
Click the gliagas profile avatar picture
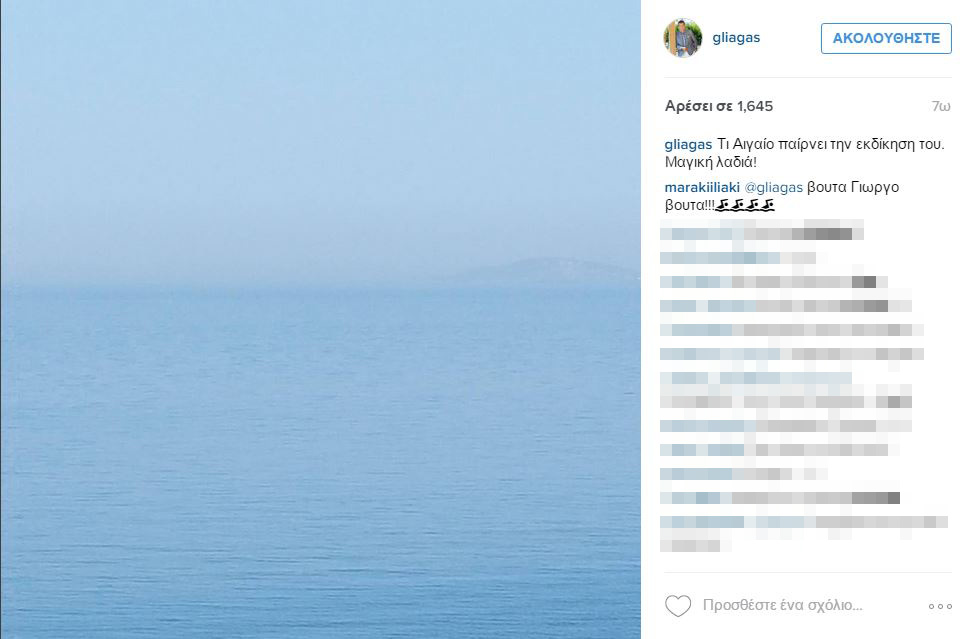(x=683, y=38)
